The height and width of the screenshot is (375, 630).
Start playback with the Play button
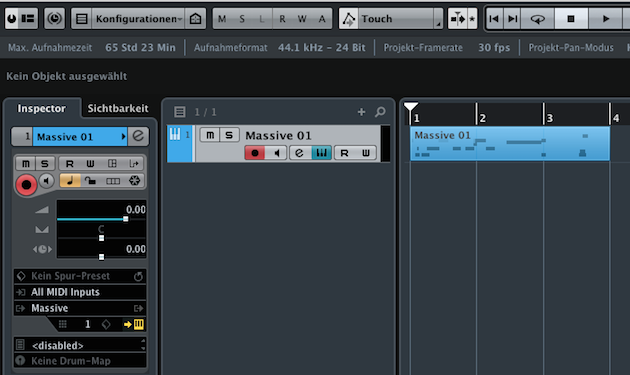tap(605, 18)
